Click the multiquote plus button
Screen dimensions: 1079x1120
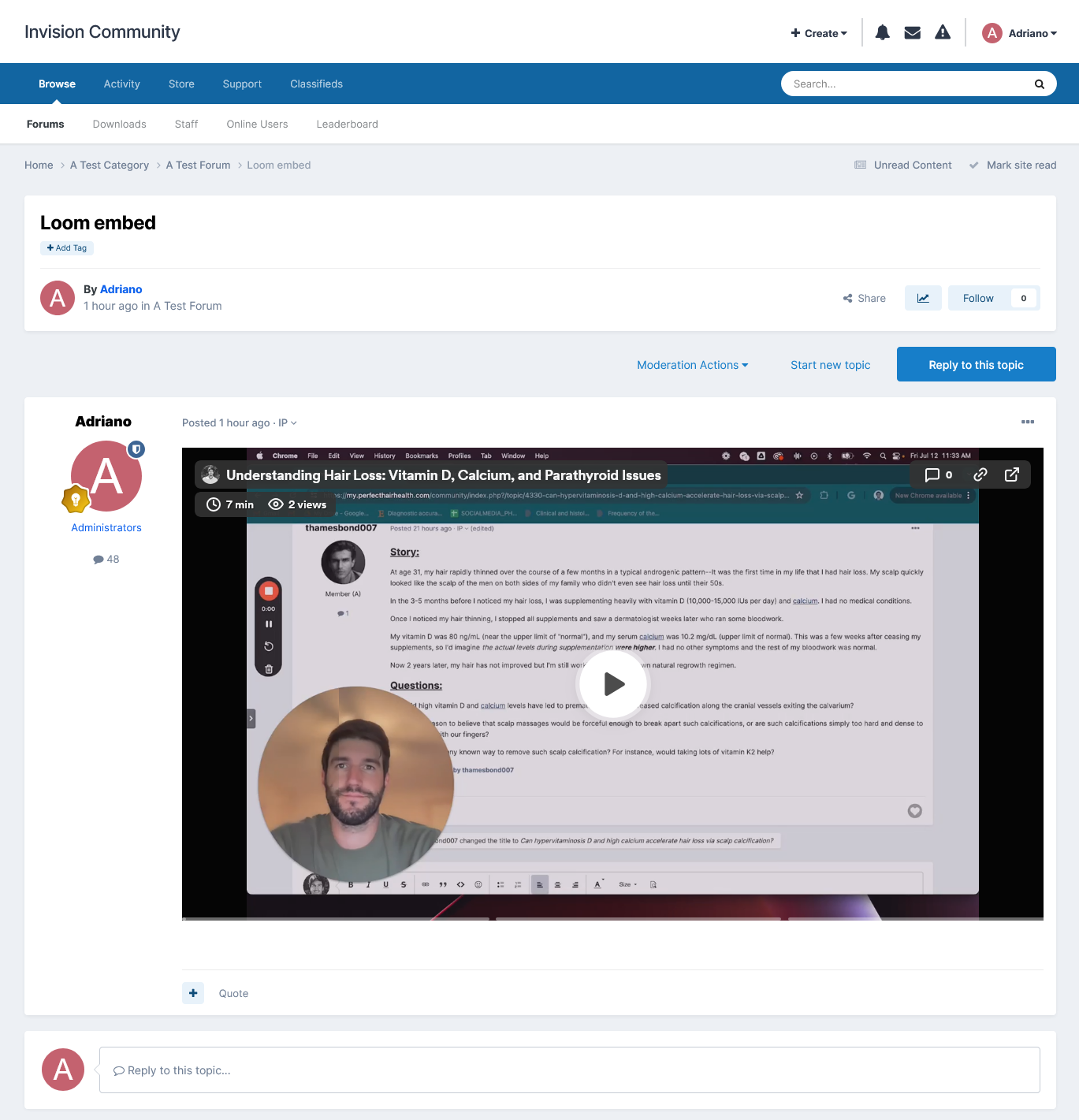[193, 993]
